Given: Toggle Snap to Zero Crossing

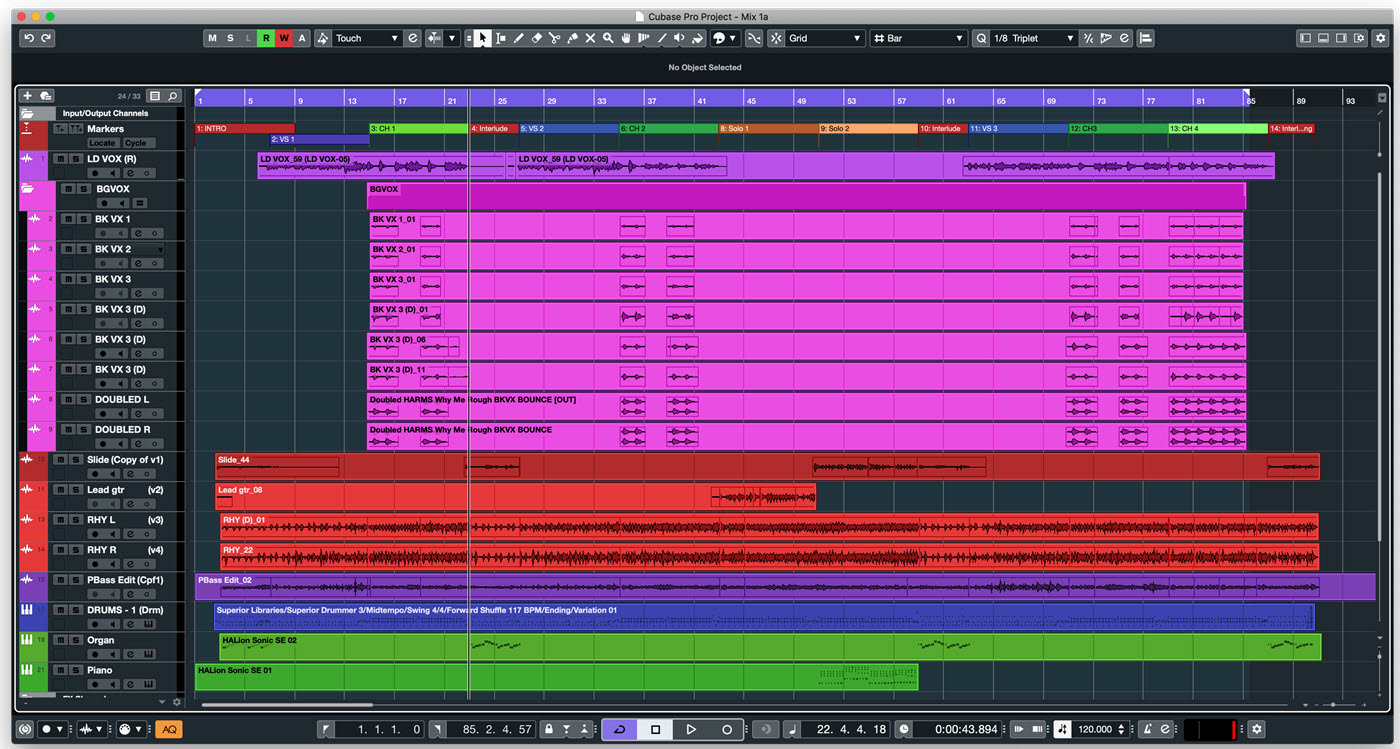Looking at the screenshot, I should (754, 38).
